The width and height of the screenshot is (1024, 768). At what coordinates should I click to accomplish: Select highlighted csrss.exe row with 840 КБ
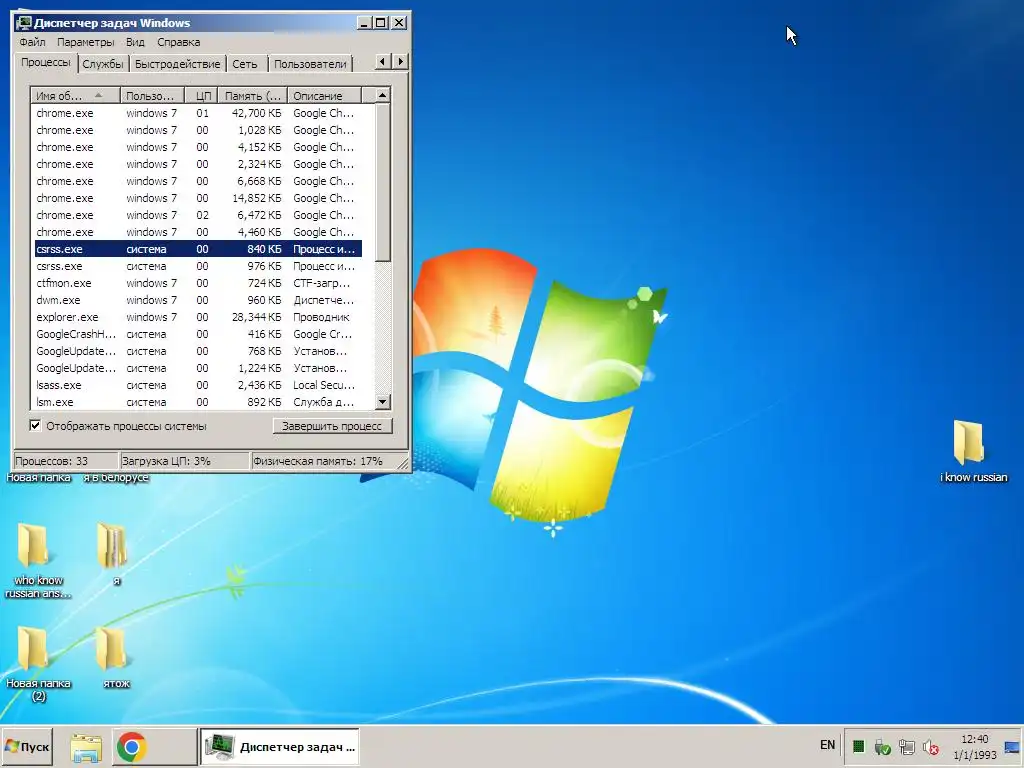click(x=198, y=249)
